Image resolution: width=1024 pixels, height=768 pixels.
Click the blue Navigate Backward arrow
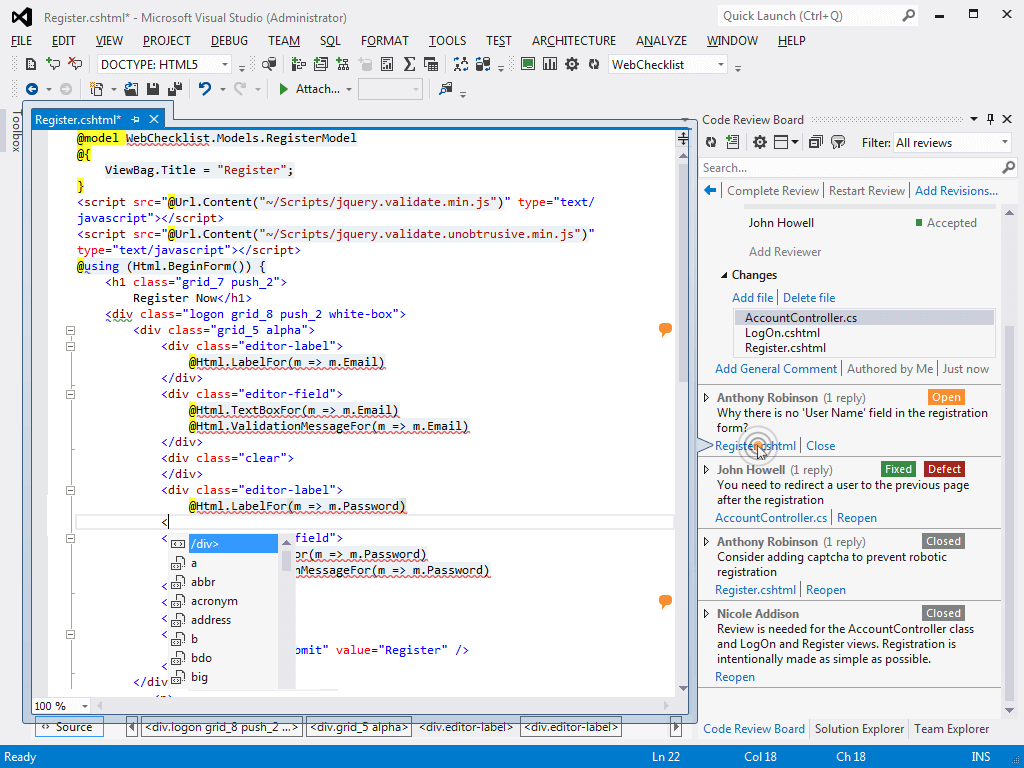coord(32,89)
